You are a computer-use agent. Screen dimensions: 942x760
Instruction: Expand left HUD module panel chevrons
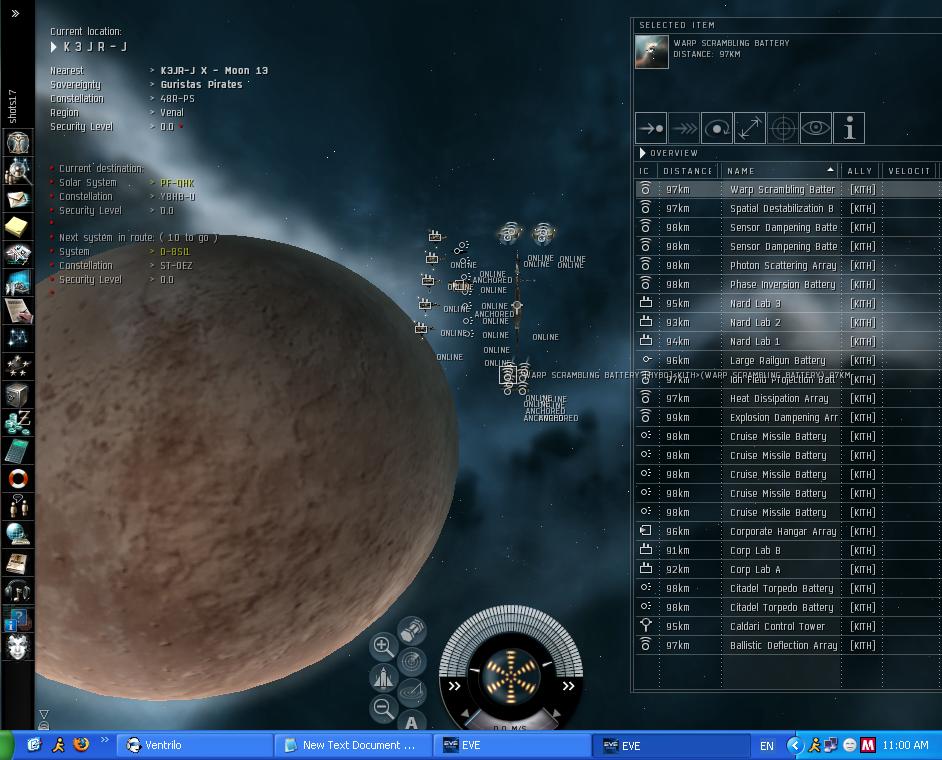coord(454,686)
